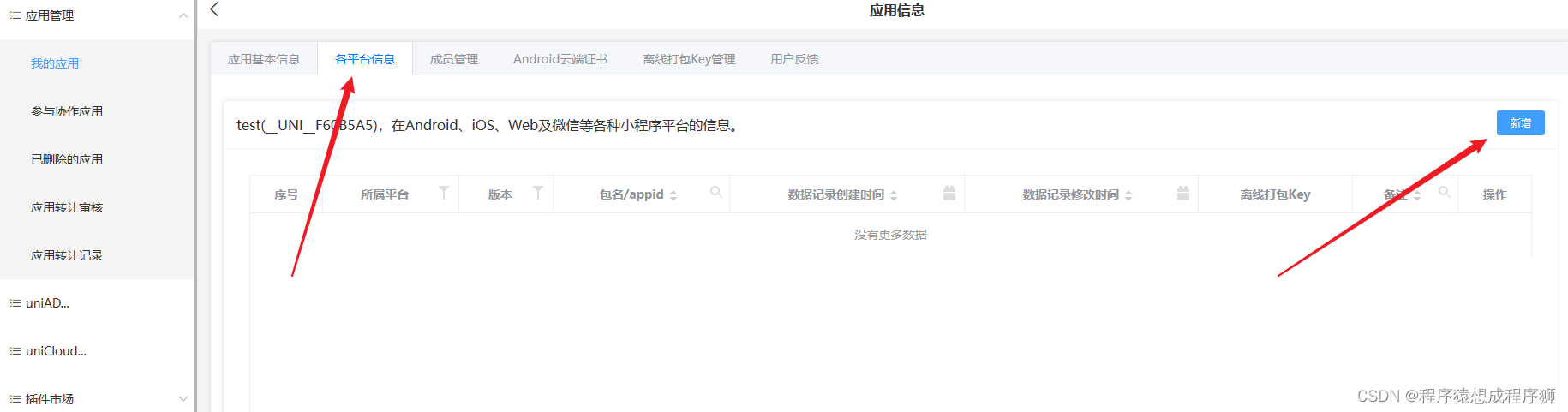1568x412 pixels.
Task: Go to Android云端证书 tab
Action: point(560,59)
